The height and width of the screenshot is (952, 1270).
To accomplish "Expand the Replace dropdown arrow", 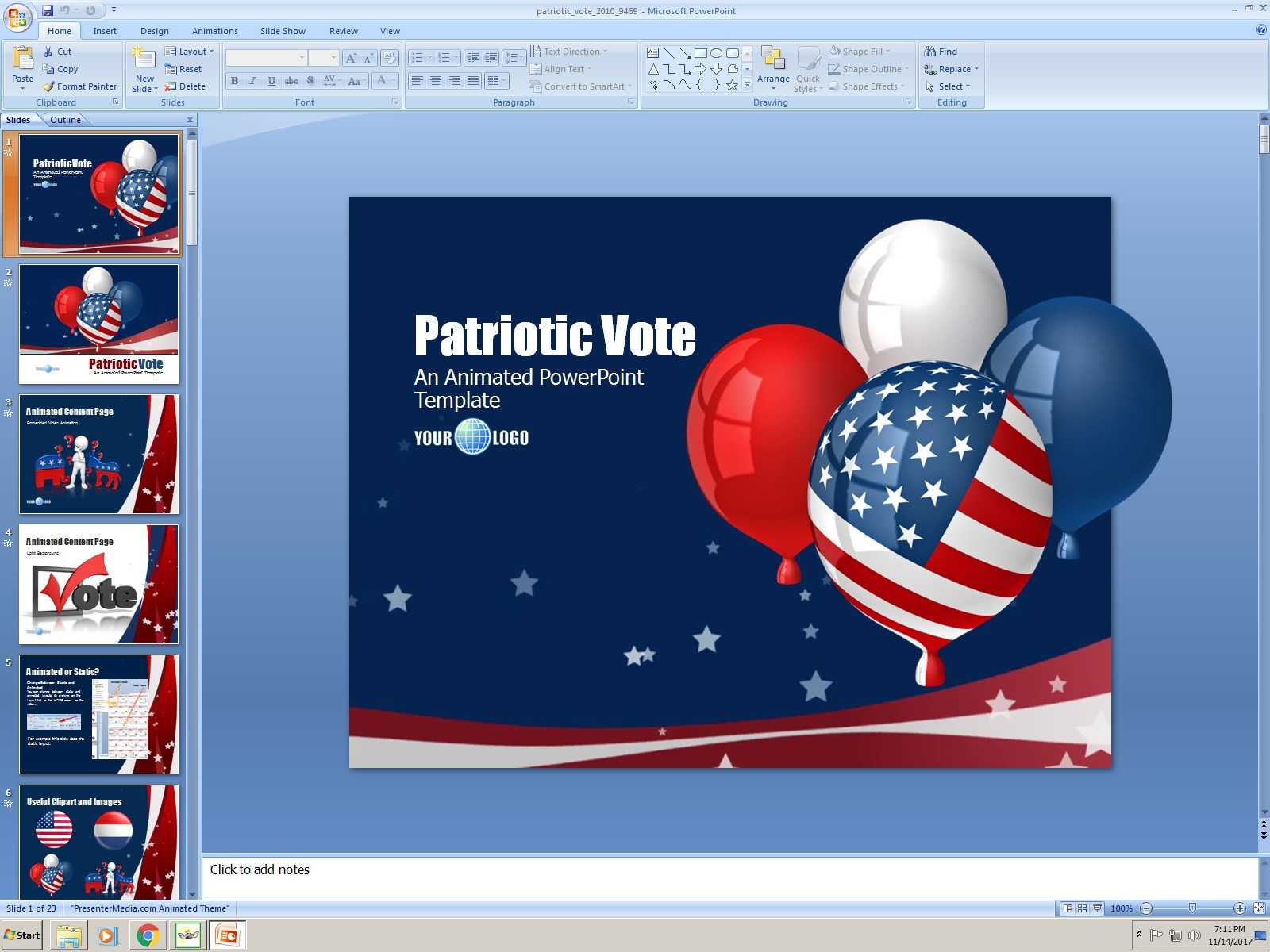I will click(976, 69).
